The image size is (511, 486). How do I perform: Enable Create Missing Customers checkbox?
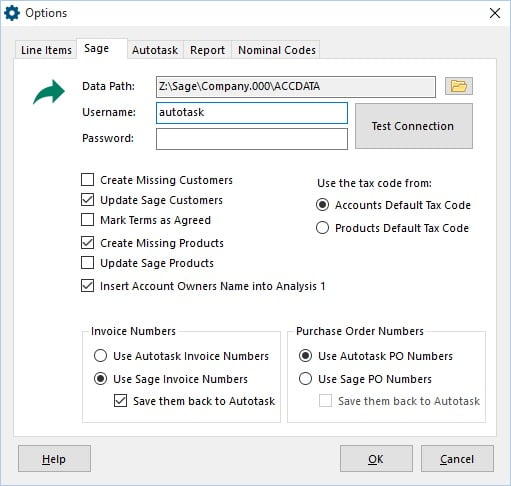(87, 180)
